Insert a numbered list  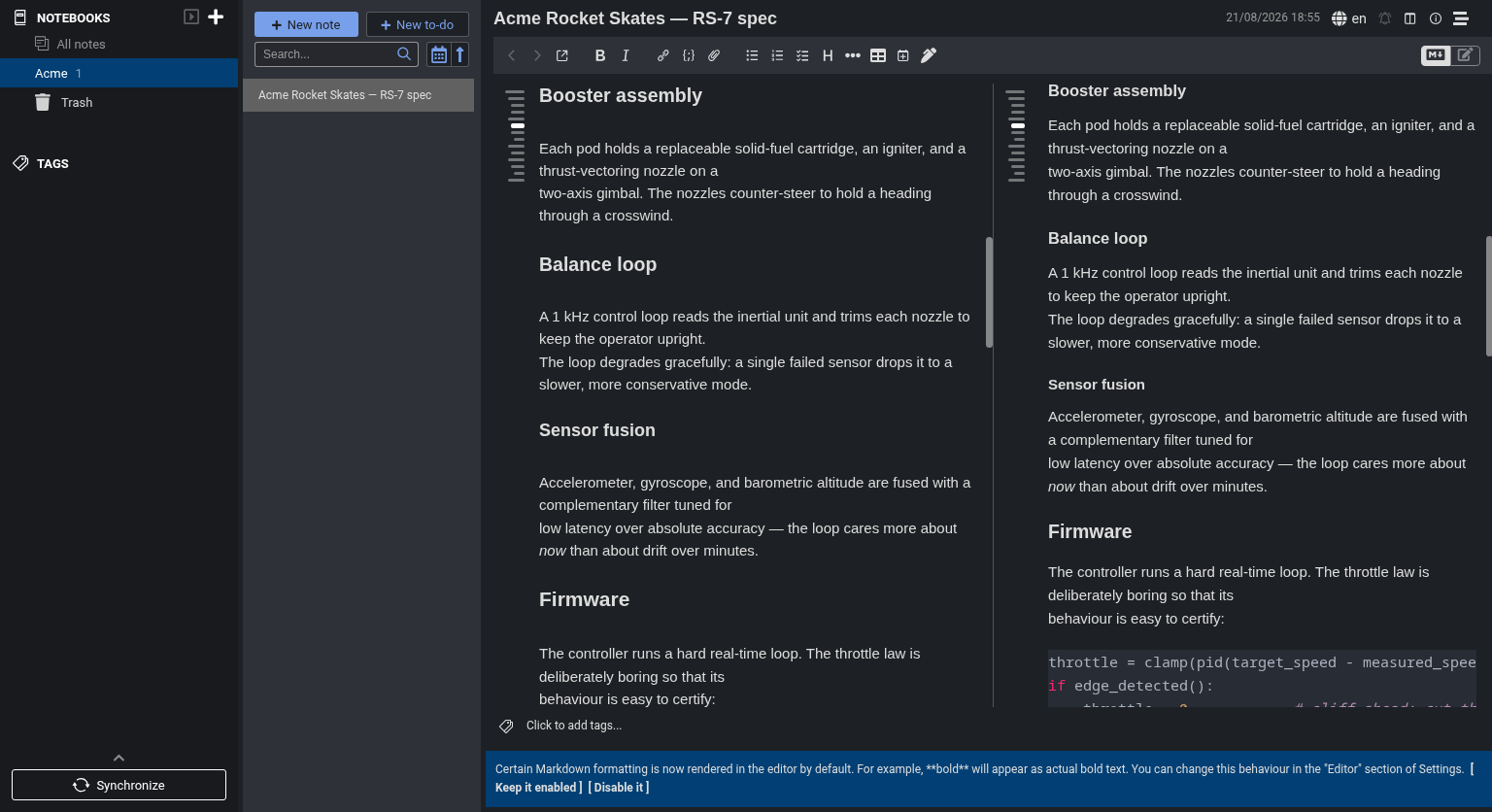tap(777, 55)
